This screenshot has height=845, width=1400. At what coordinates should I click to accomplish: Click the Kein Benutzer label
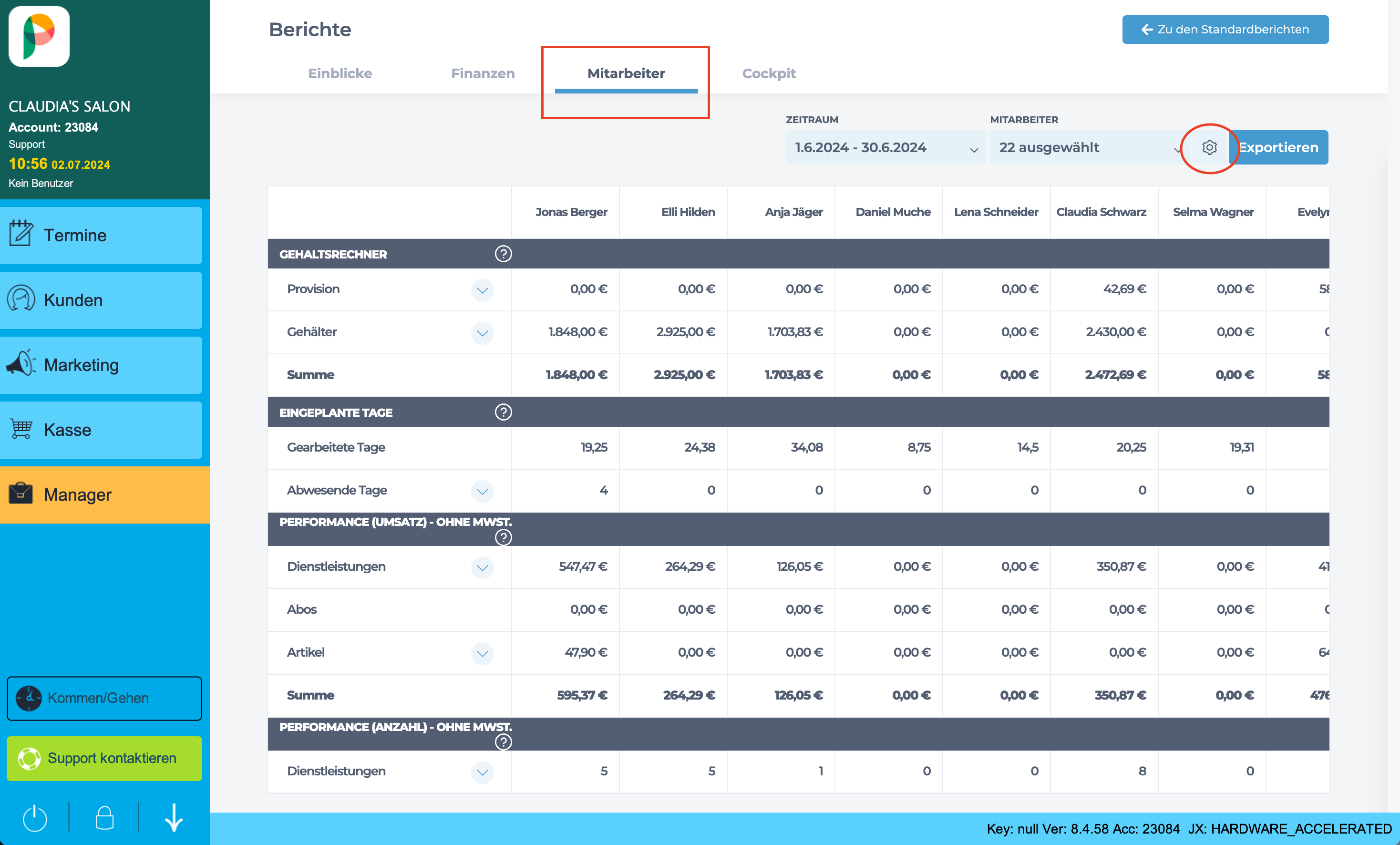tap(41, 183)
